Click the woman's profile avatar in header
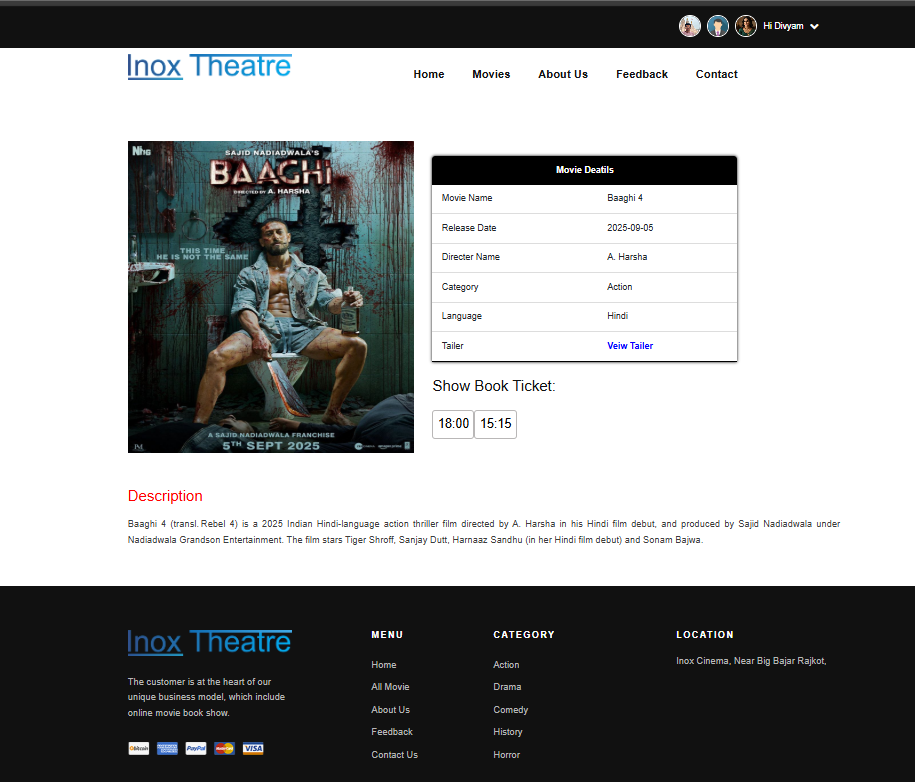915x782 pixels. point(746,26)
